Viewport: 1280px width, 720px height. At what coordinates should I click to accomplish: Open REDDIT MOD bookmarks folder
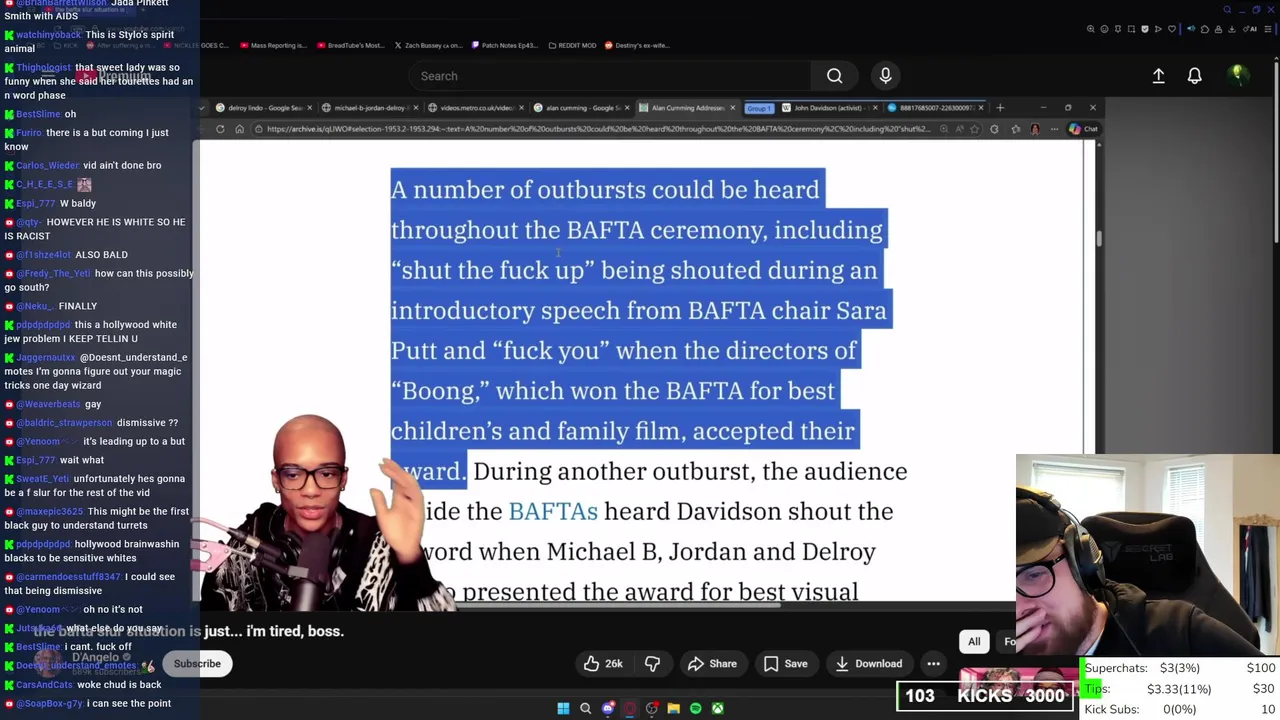click(x=572, y=45)
